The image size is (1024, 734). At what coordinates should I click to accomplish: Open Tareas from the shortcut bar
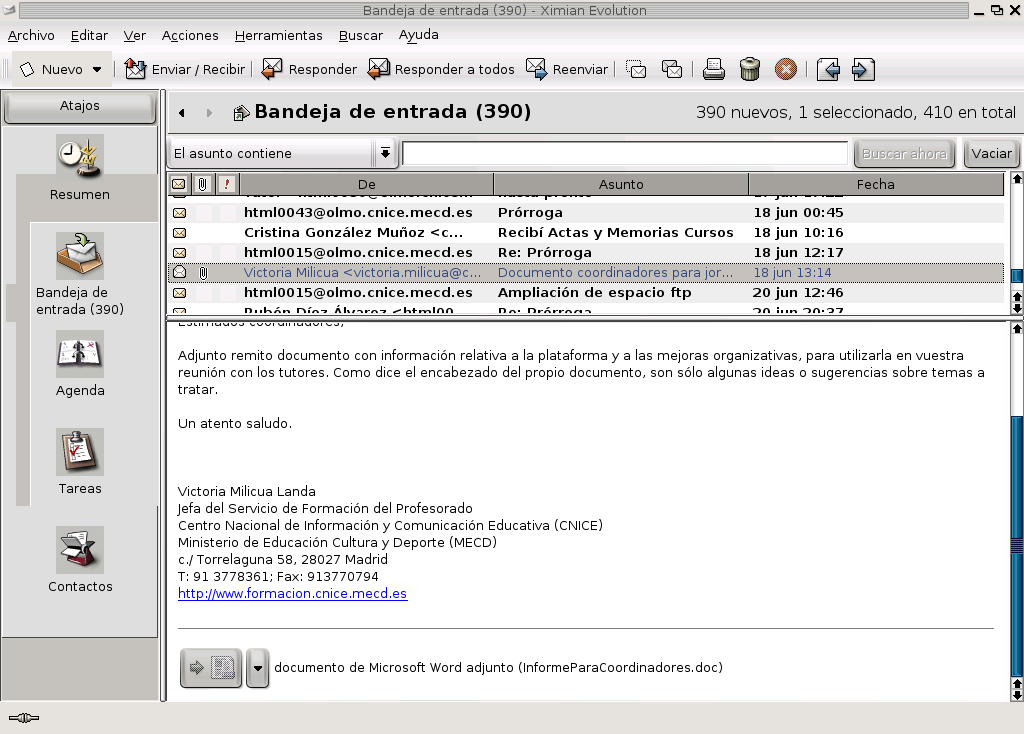pos(80,463)
